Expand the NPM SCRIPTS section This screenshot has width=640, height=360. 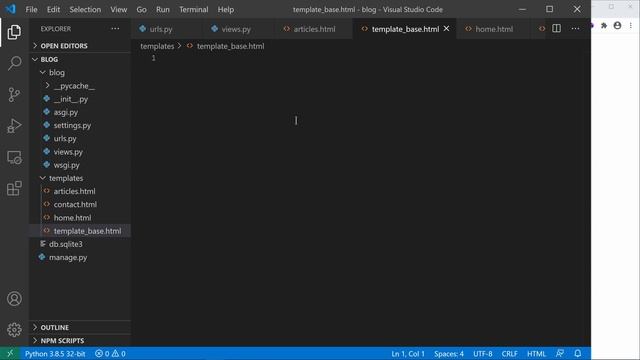click(80, 340)
